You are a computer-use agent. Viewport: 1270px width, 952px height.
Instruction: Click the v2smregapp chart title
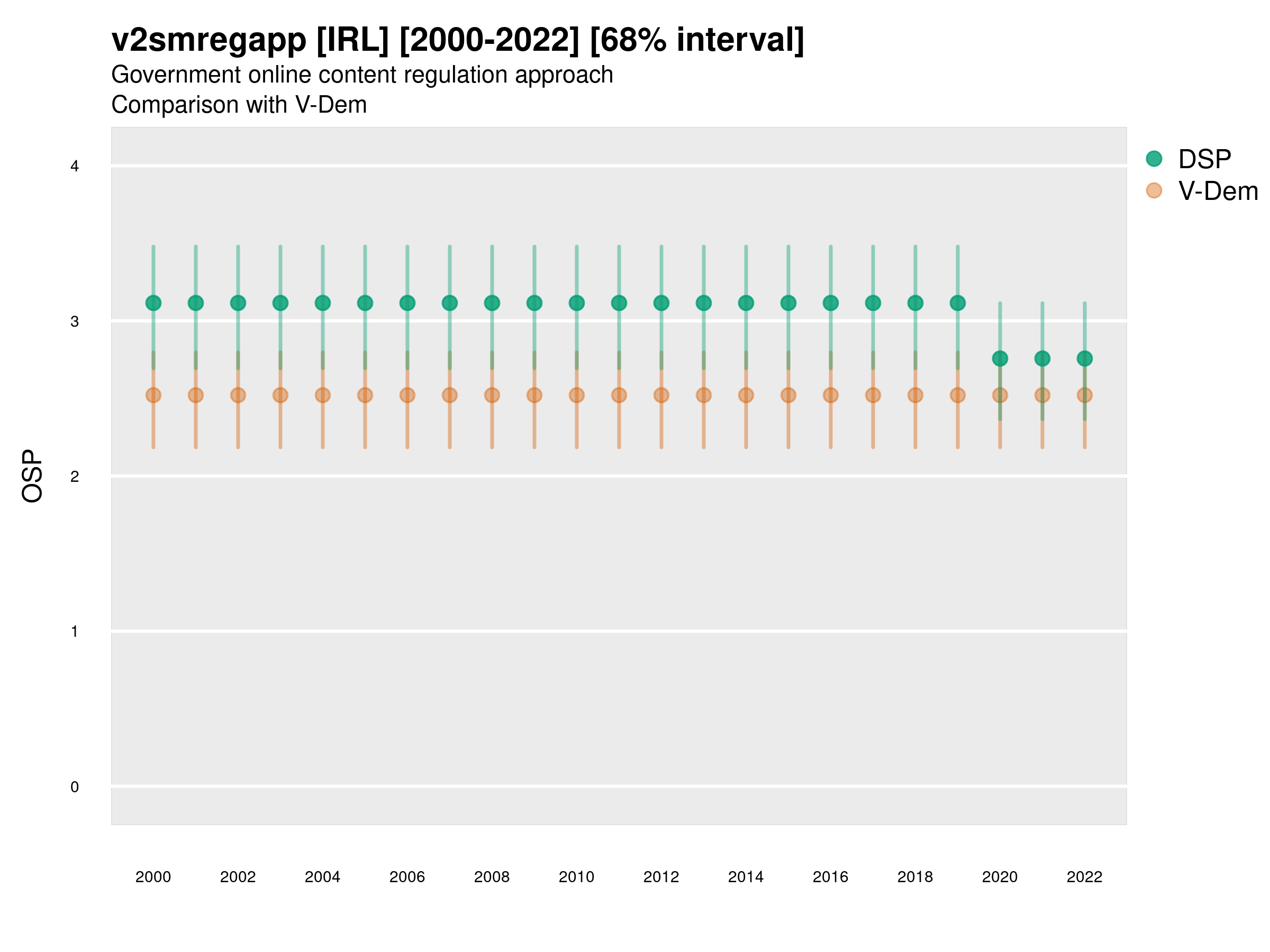pos(457,40)
